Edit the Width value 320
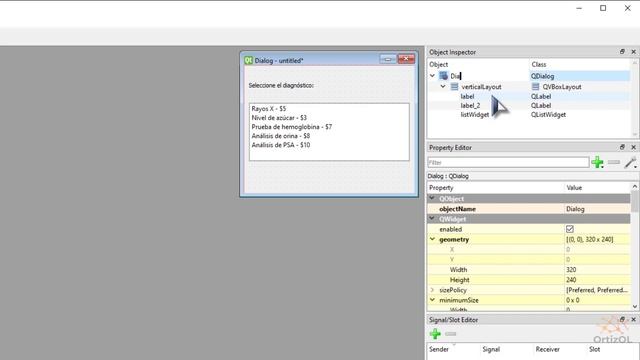 click(598, 269)
